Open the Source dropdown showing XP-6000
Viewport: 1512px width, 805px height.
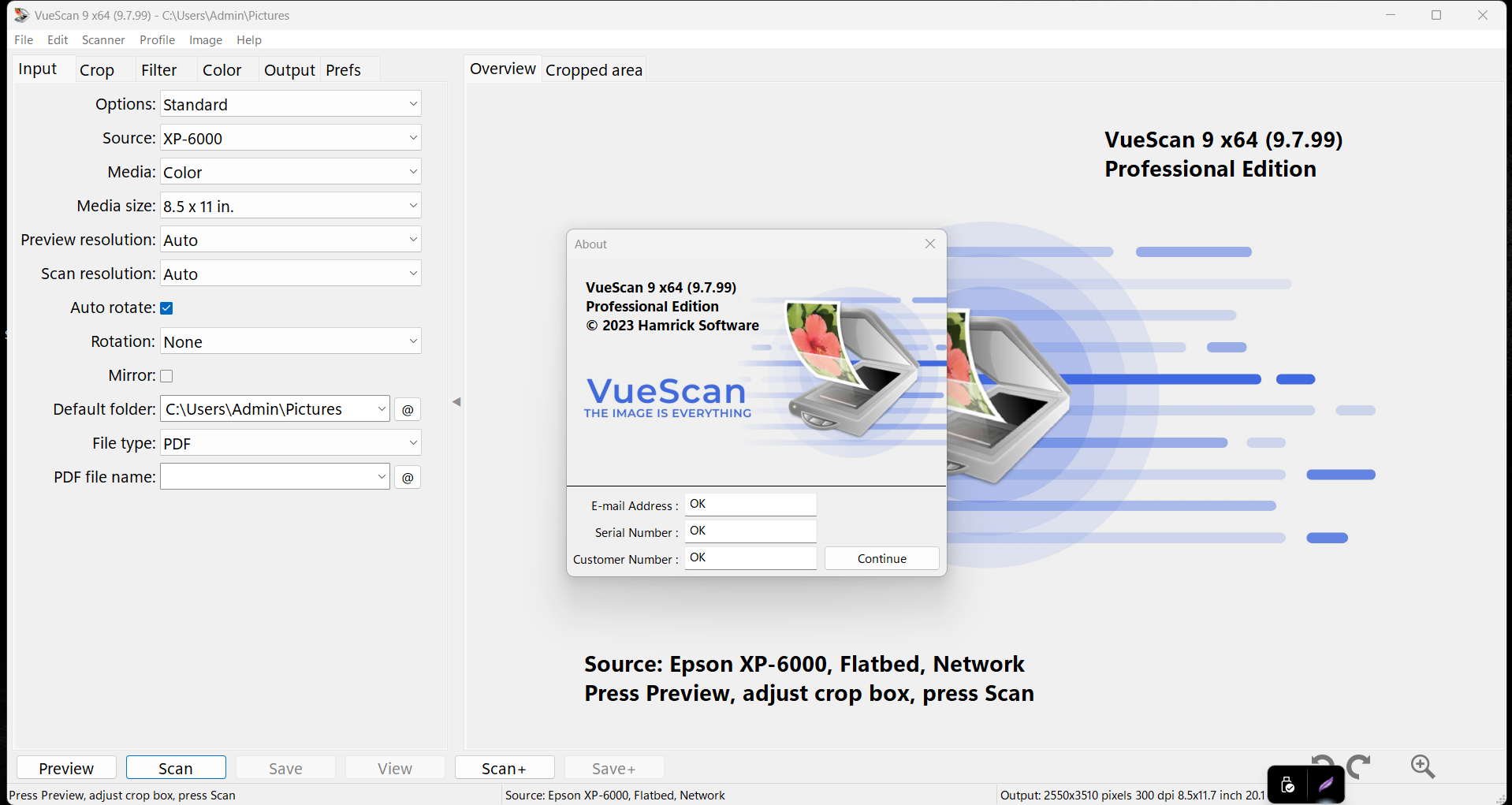tap(290, 138)
